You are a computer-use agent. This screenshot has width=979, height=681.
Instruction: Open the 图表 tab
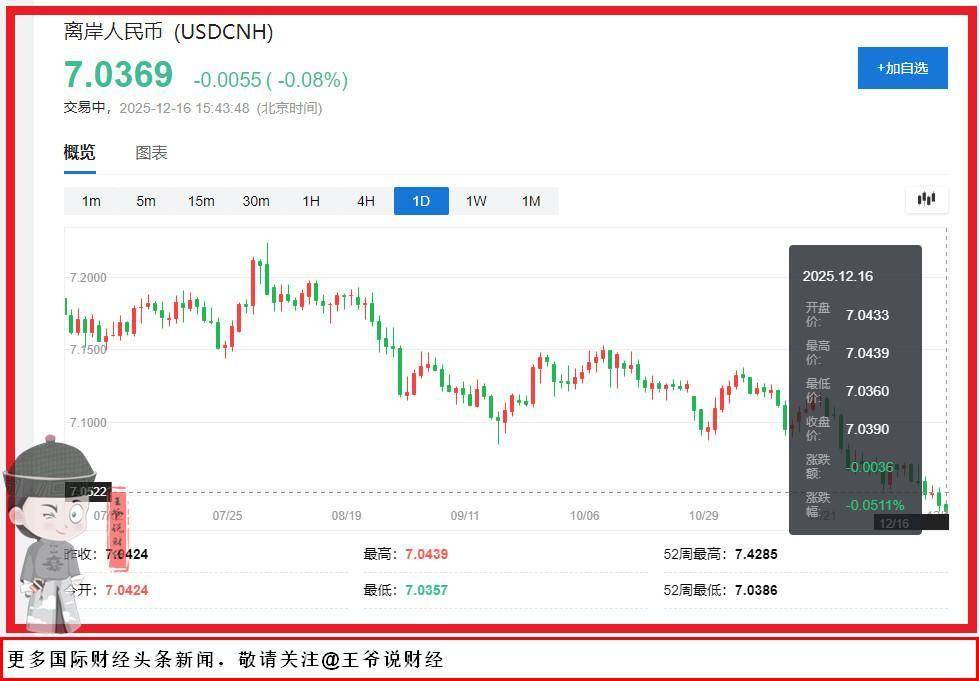pos(151,153)
